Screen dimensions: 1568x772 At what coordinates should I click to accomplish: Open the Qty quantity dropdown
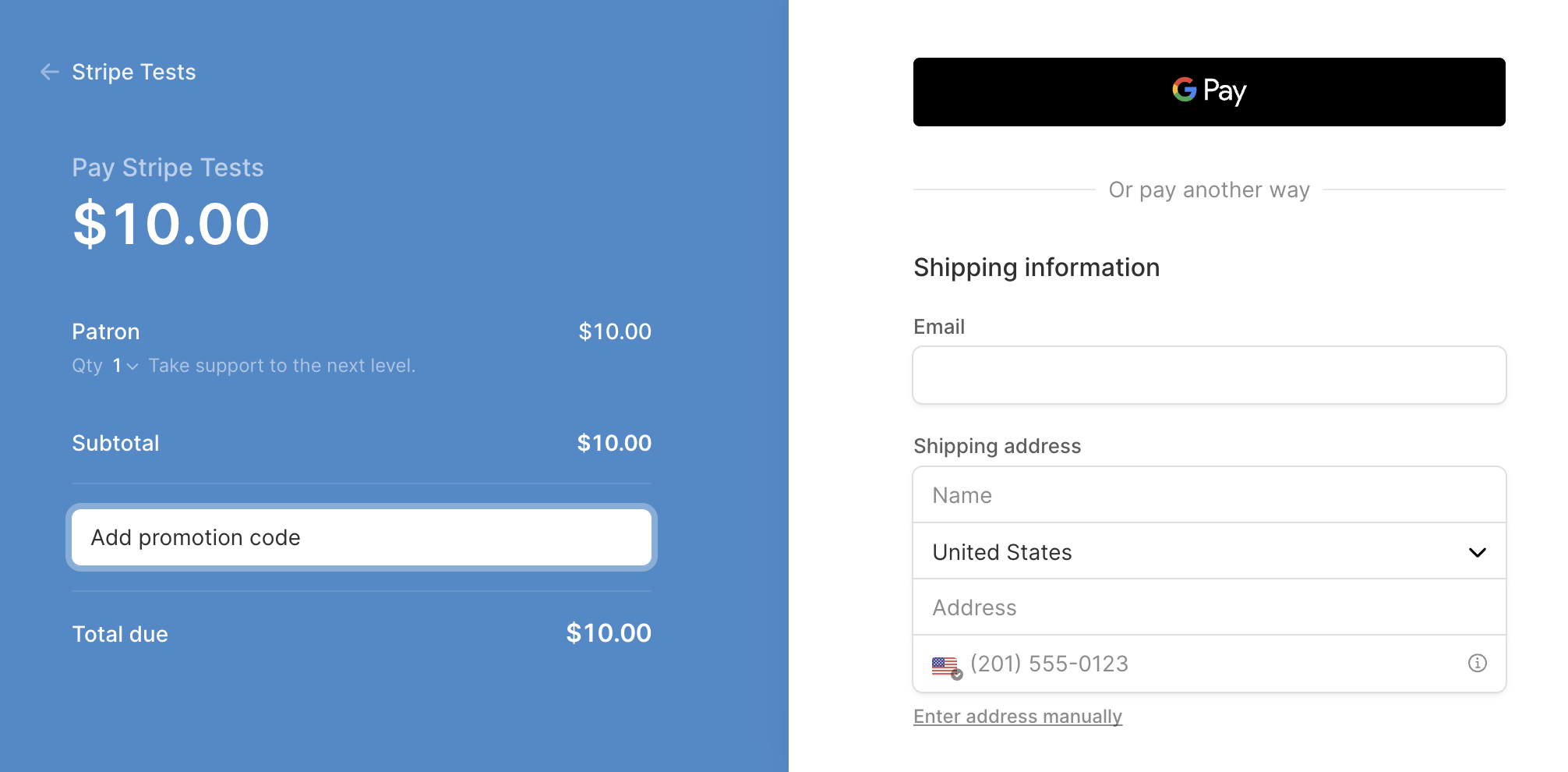click(125, 366)
